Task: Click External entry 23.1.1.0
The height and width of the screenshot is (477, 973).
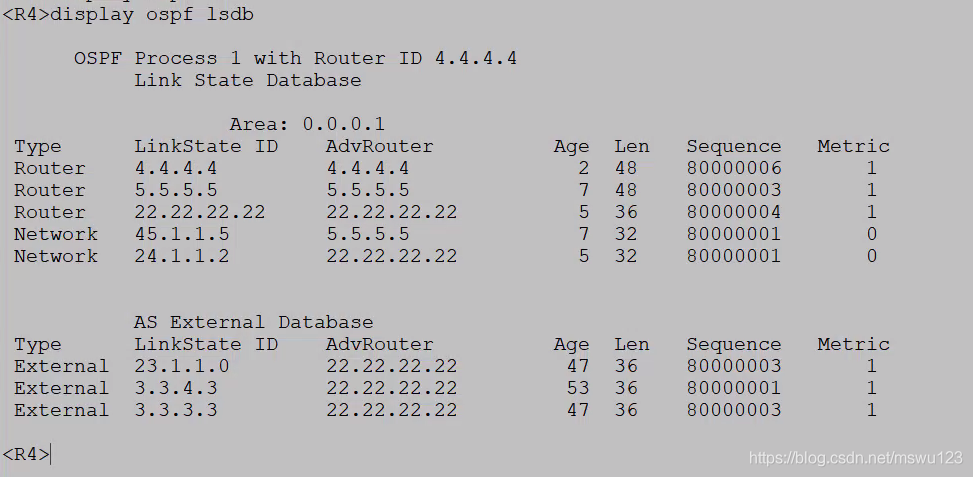Action: click(x=182, y=367)
